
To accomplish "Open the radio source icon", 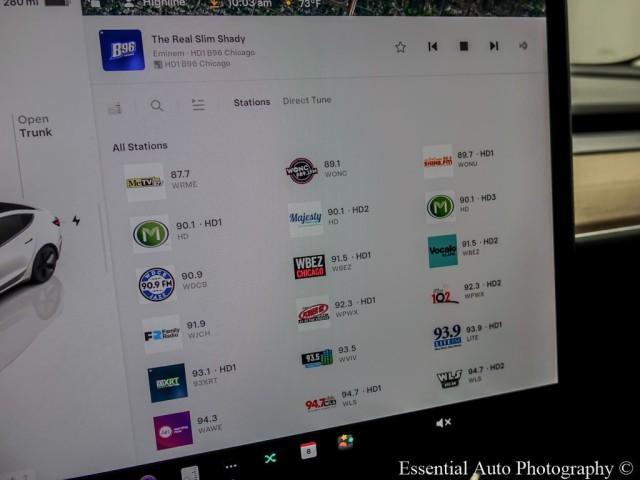I will (115, 107).
